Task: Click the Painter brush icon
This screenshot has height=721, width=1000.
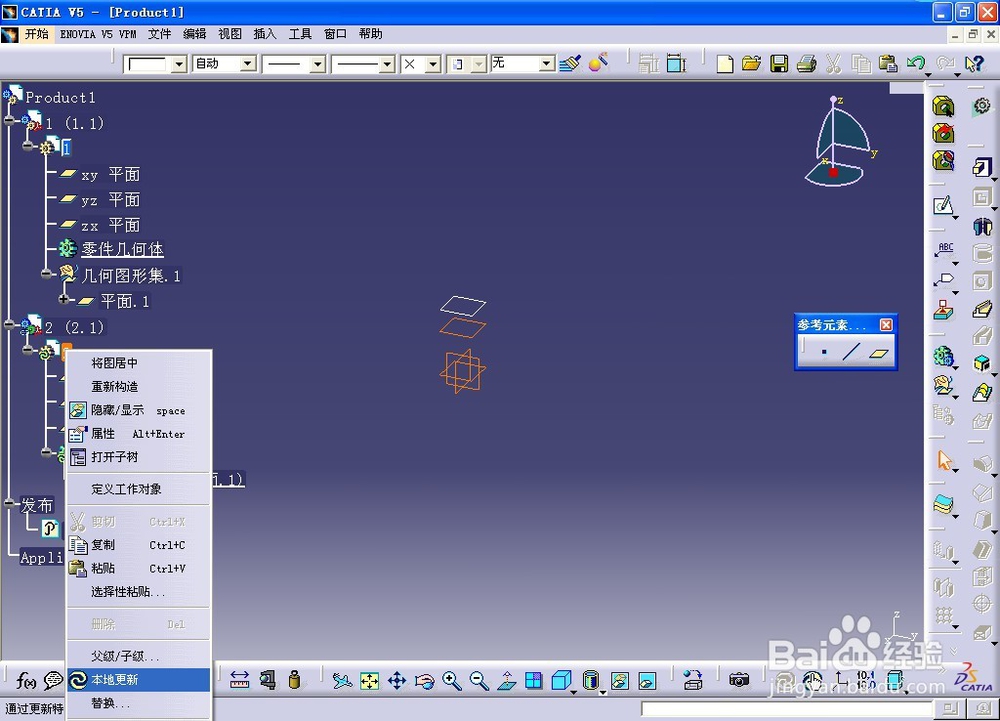Action: coord(570,63)
